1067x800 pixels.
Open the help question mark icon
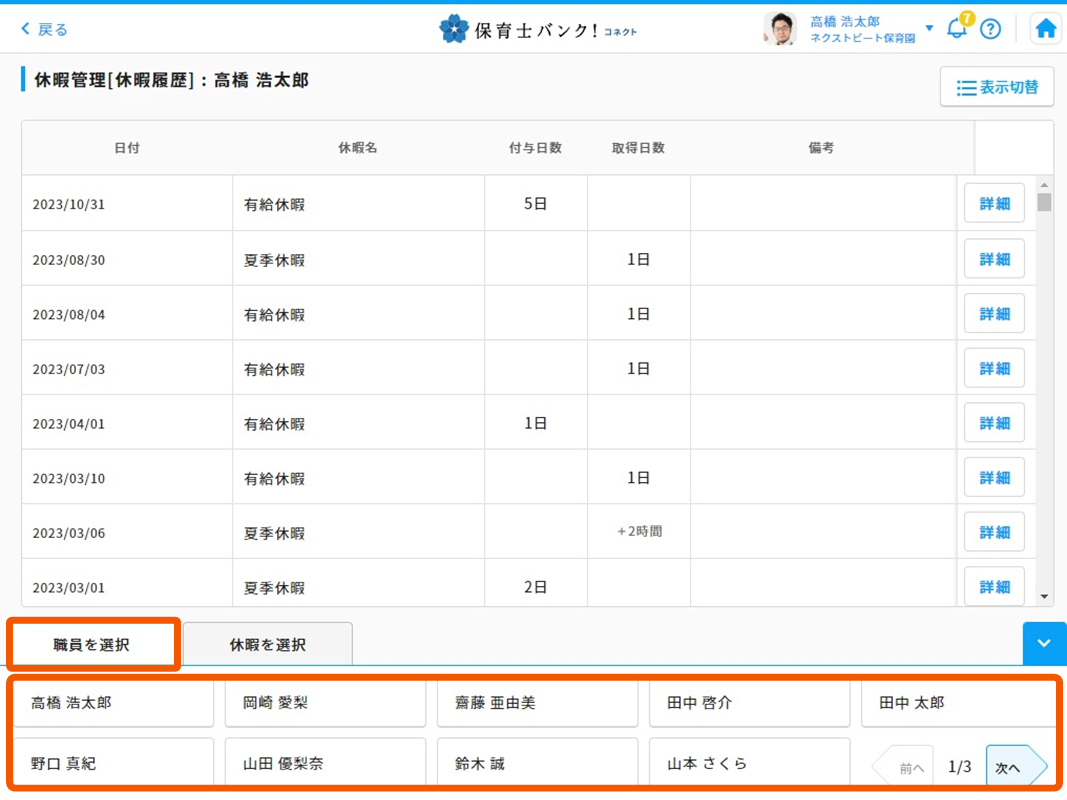click(990, 29)
